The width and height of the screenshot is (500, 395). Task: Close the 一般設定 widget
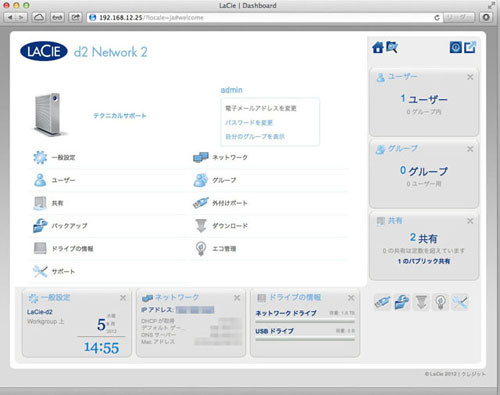pyautogui.click(x=123, y=298)
